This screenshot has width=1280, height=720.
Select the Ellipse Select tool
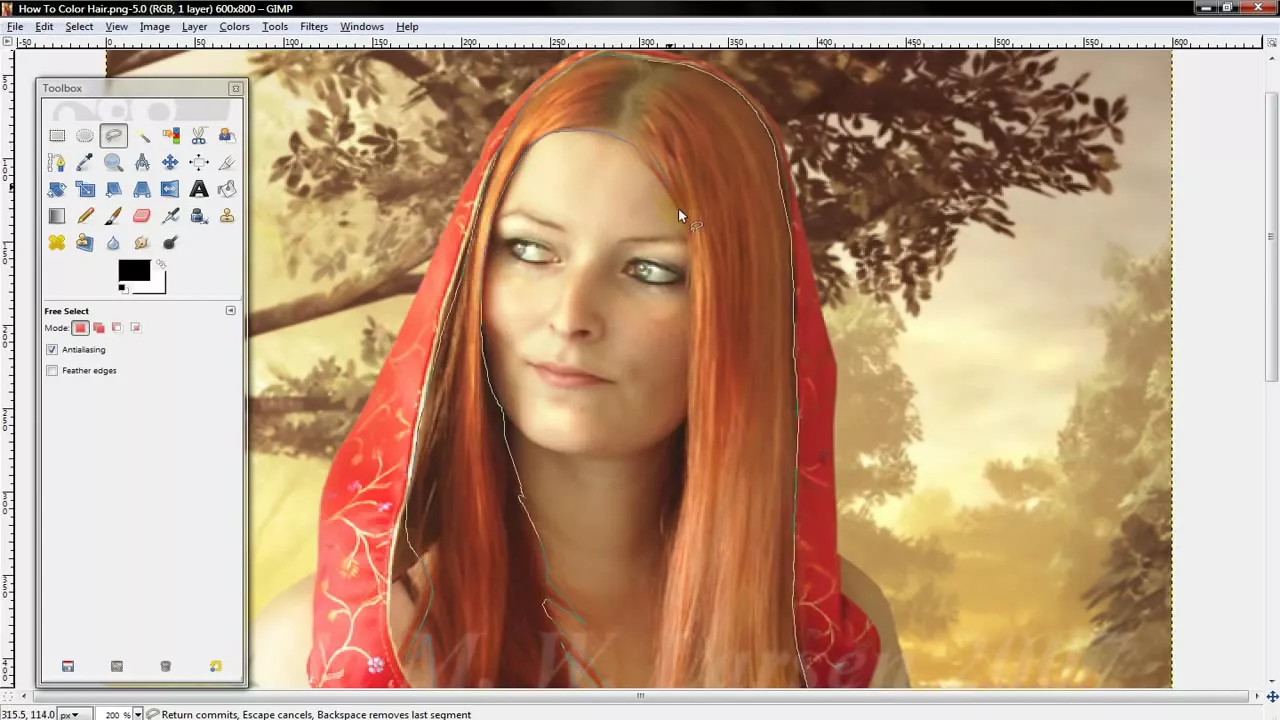click(x=85, y=135)
